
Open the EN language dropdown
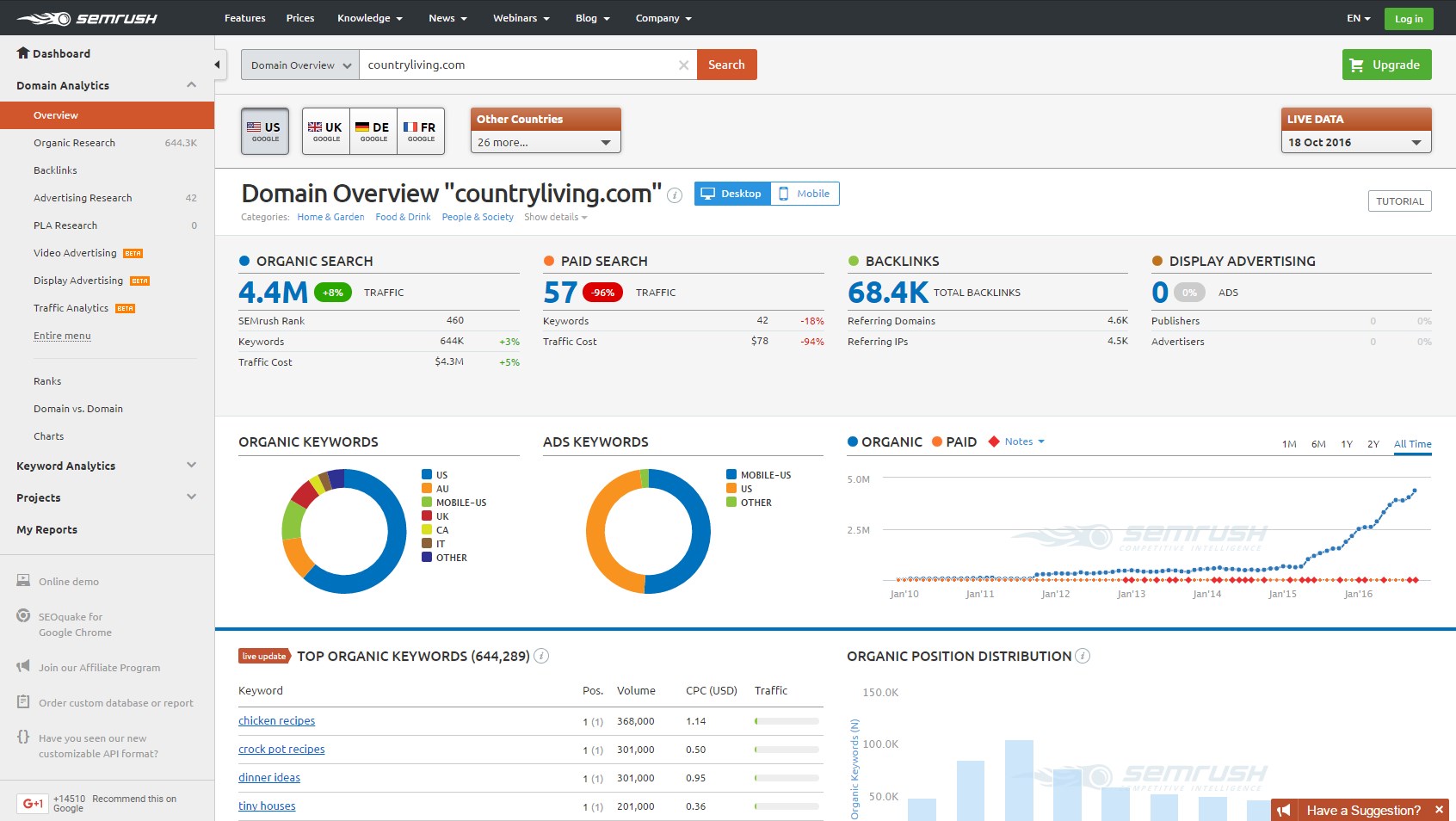(x=1359, y=18)
